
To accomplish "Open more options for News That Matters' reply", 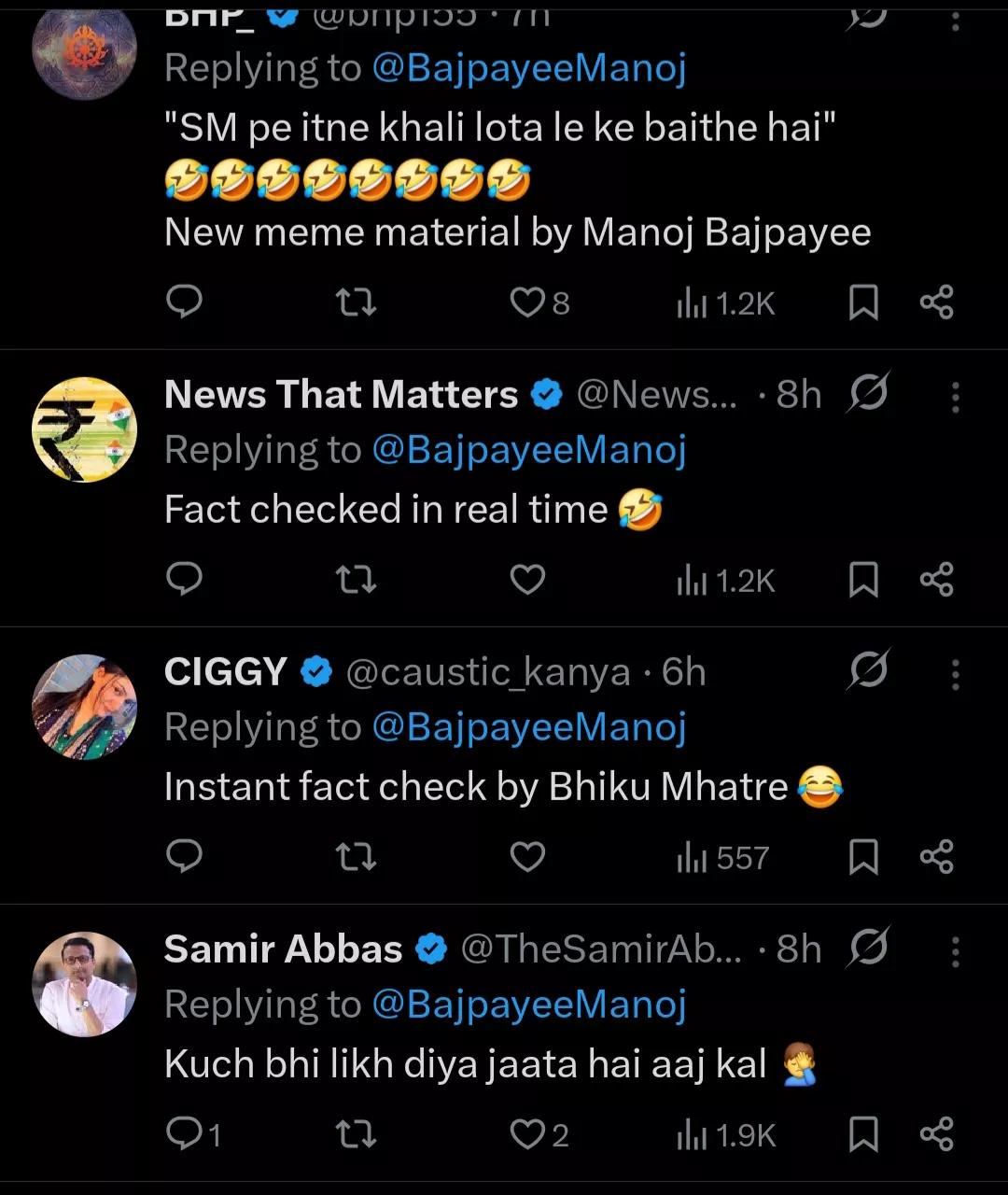I will click(x=955, y=397).
